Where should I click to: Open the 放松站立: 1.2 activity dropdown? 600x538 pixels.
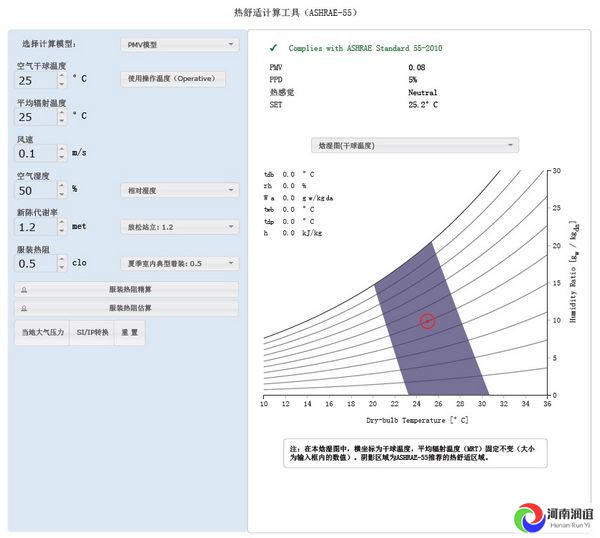[179, 227]
